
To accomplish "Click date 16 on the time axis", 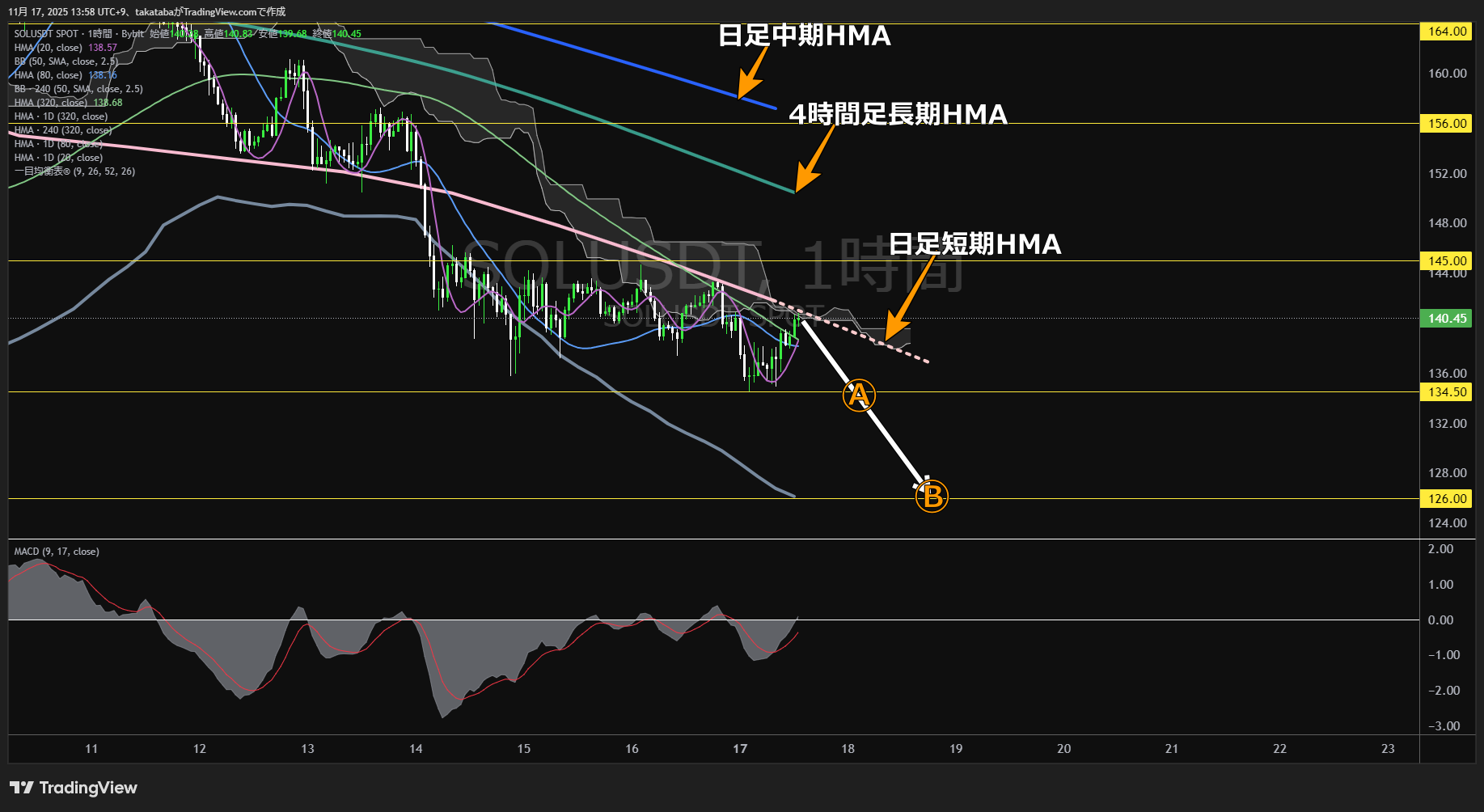I will (632, 749).
